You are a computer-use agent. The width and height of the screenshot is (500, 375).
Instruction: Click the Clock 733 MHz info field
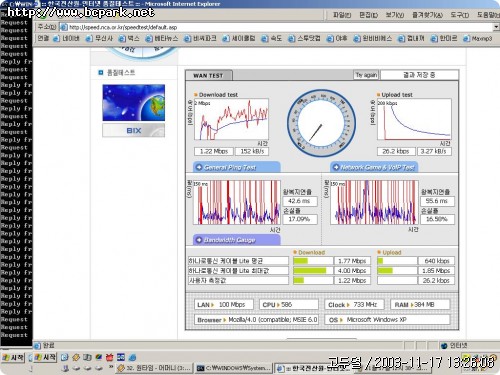pos(354,304)
